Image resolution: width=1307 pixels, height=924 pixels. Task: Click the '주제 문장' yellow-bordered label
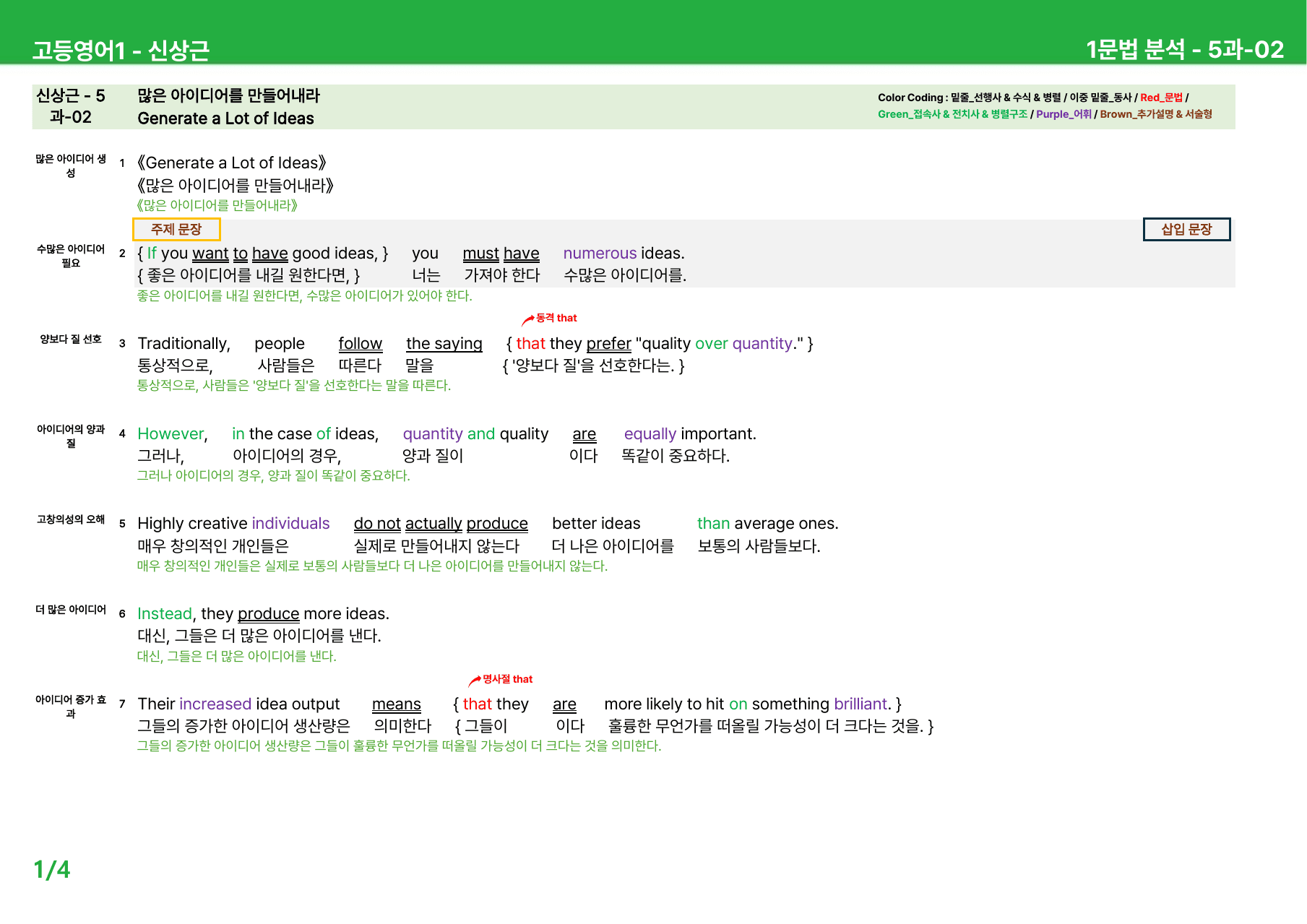(176, 229)
